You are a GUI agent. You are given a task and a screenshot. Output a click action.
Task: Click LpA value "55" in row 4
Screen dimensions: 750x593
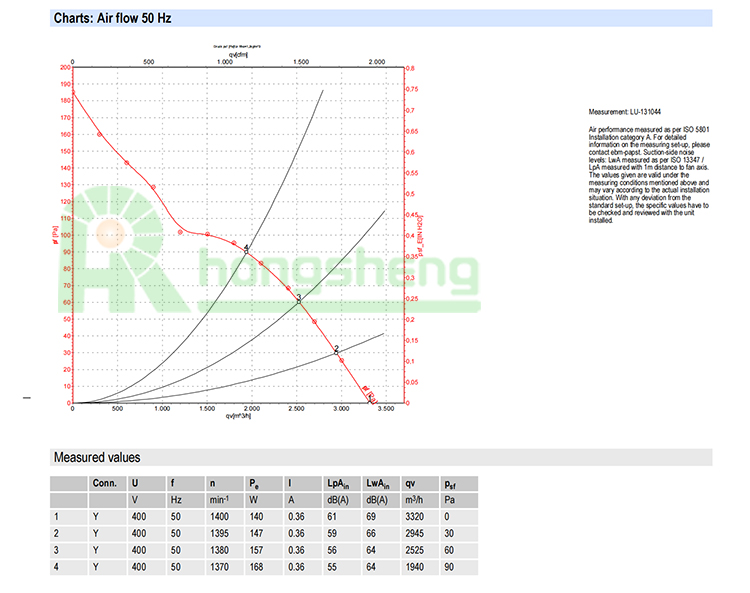(332, 567)
